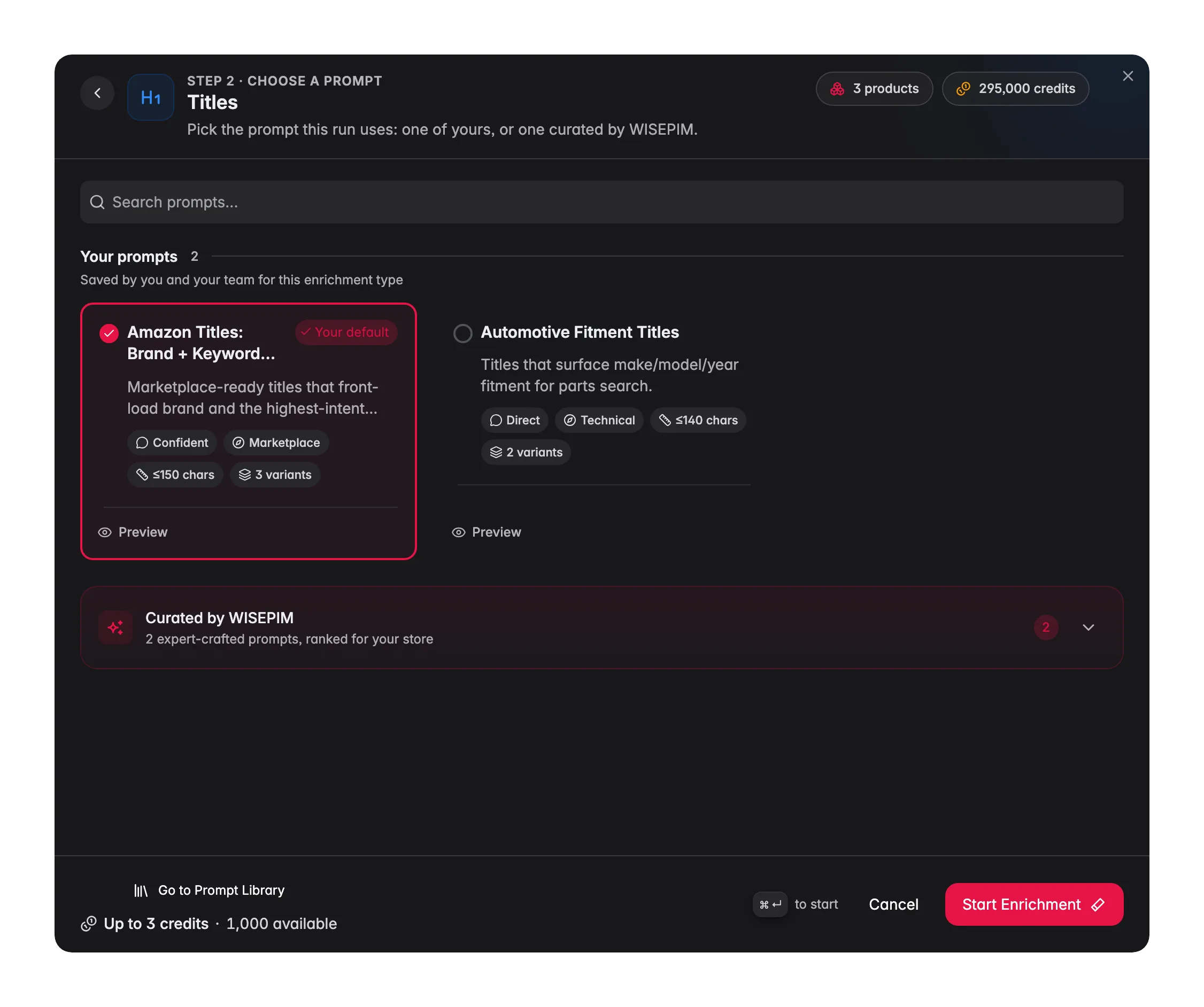Screen dimensions: 1204x1007
Task: Click the Cancel button
Action: click(894, 905)
